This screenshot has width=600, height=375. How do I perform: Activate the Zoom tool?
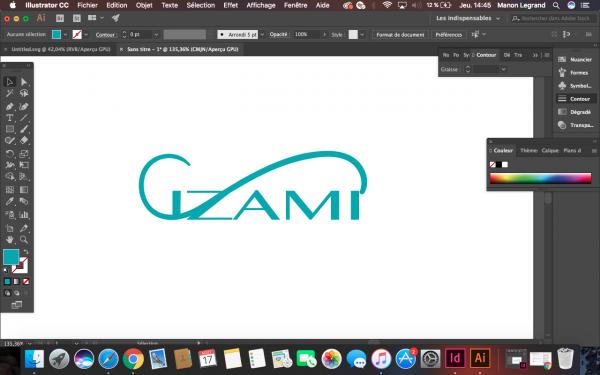coord(24,240)
